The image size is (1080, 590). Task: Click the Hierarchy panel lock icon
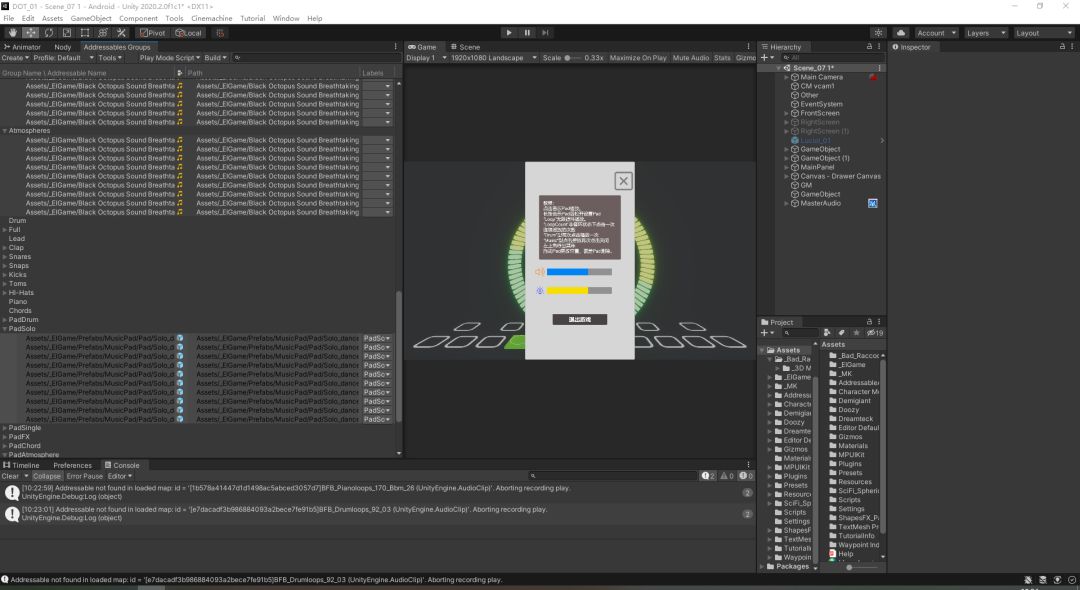coord(867,47)
